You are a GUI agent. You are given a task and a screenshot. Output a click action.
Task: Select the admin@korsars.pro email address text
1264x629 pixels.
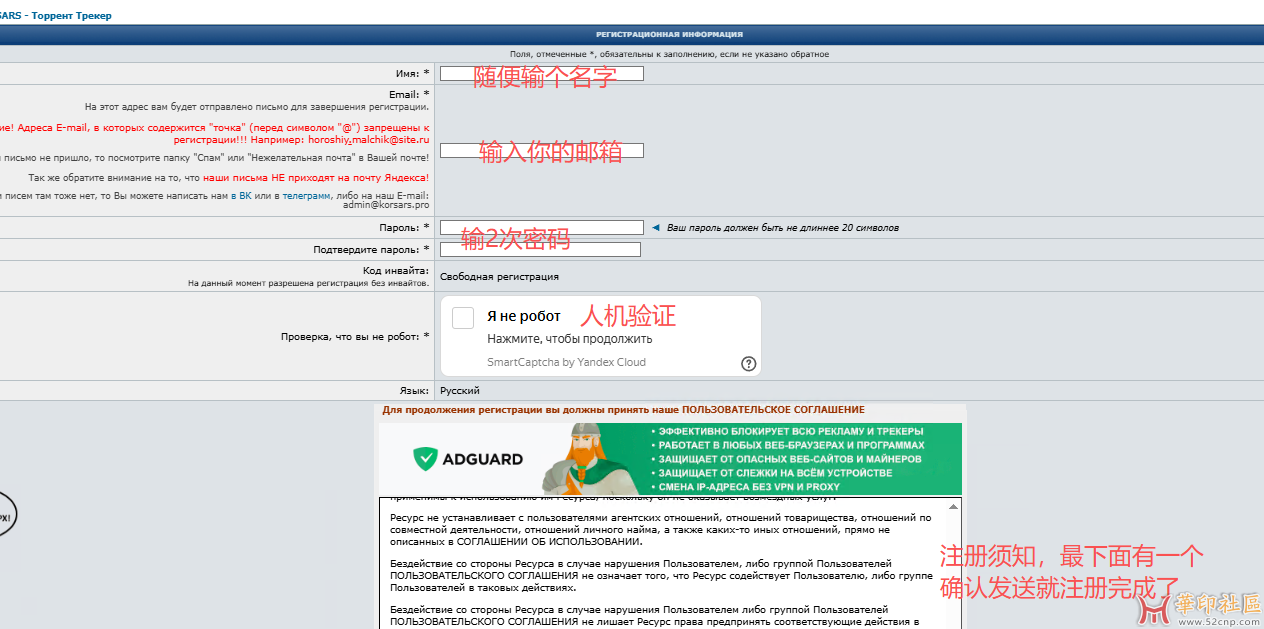(x=386, y=205)
